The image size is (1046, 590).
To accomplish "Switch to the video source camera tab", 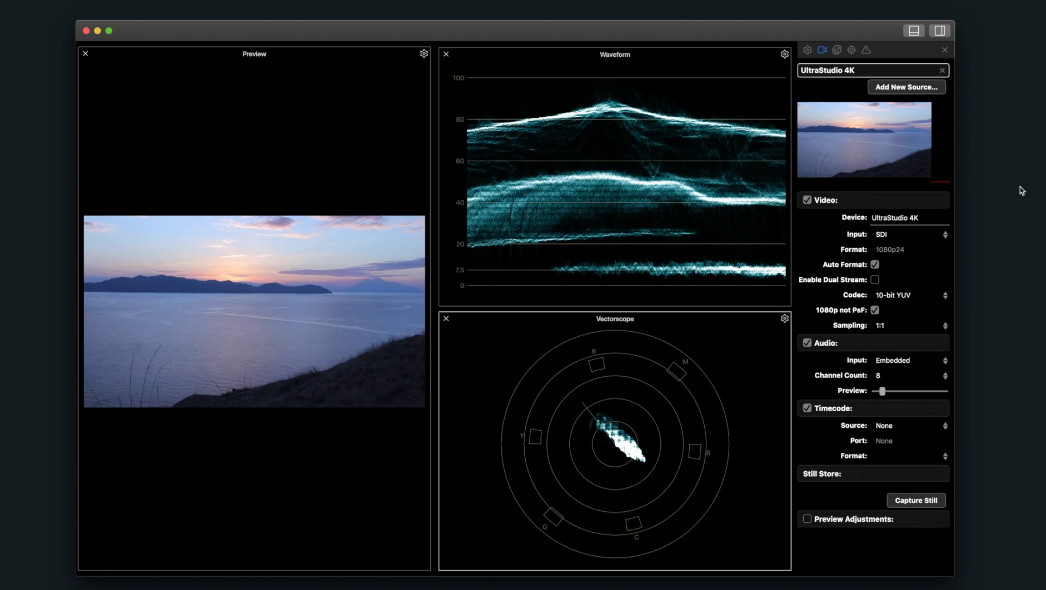I will [x=822, y=50].
